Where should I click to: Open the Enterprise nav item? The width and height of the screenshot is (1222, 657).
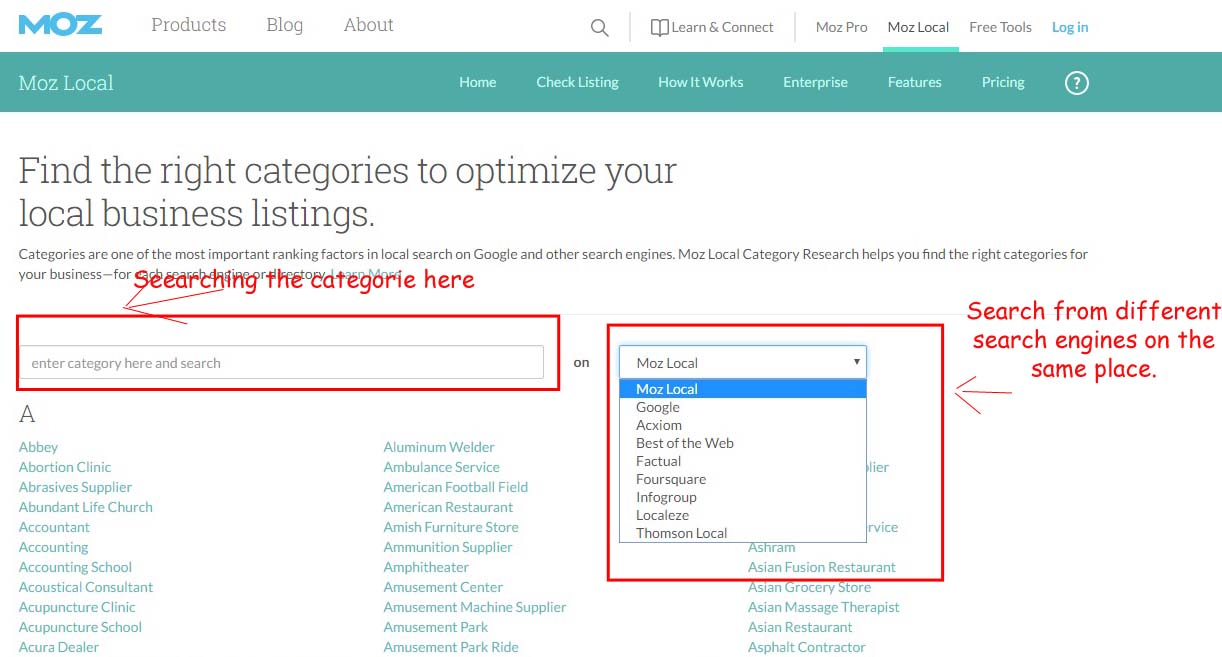tap(815, 82)
